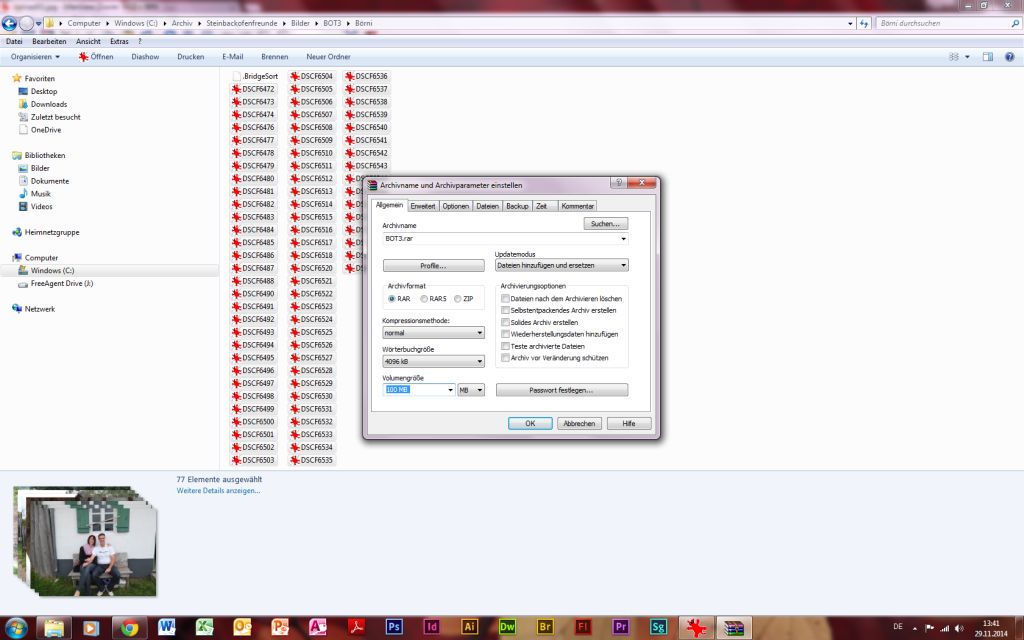1024x640 pixels.
Task: Enable Selbstentpackendes Archiv erstellen
Action: click(505, 310)
